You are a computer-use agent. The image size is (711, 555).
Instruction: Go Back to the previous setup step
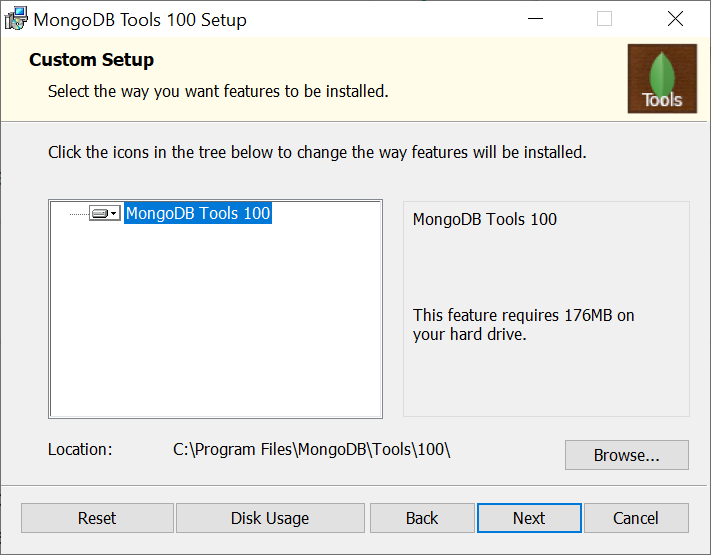click(422, 518)
